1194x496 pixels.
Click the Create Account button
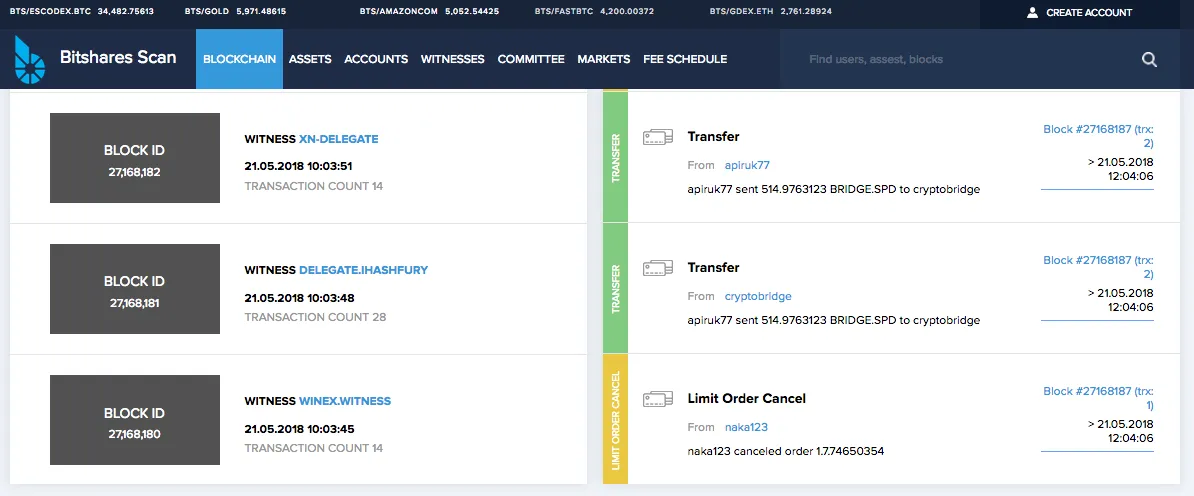pos(1079,12)
